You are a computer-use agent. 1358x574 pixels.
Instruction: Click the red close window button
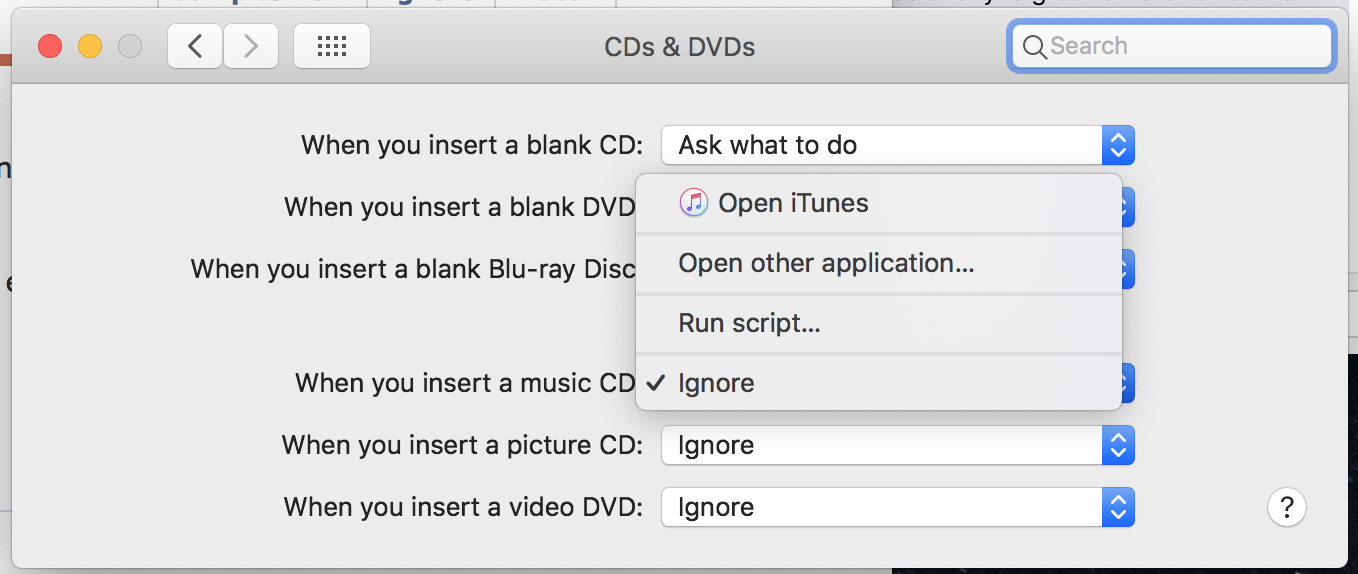(x=50, y=46)
